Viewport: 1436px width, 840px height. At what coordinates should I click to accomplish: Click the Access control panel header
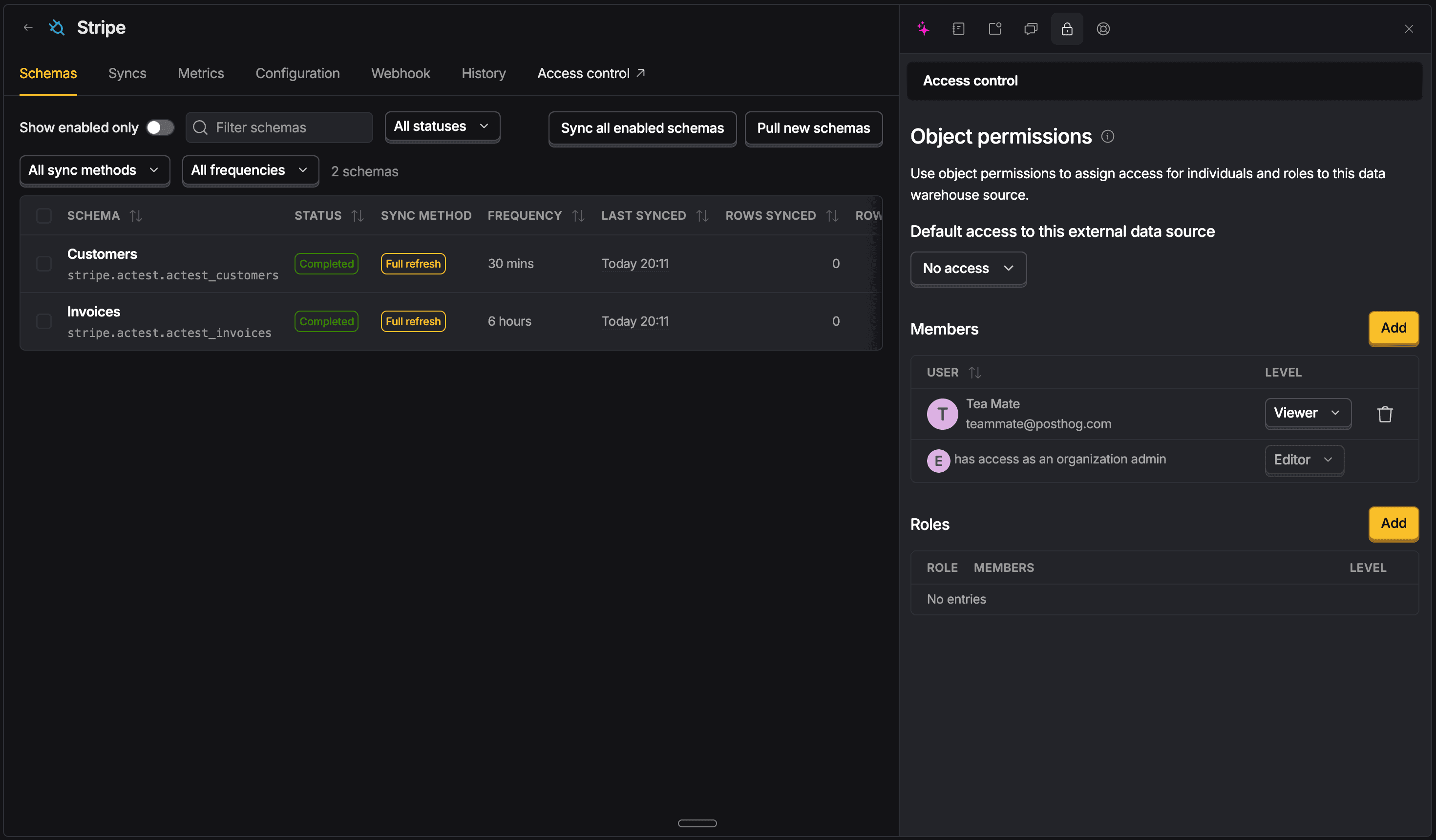click(x=1164, y=81)
